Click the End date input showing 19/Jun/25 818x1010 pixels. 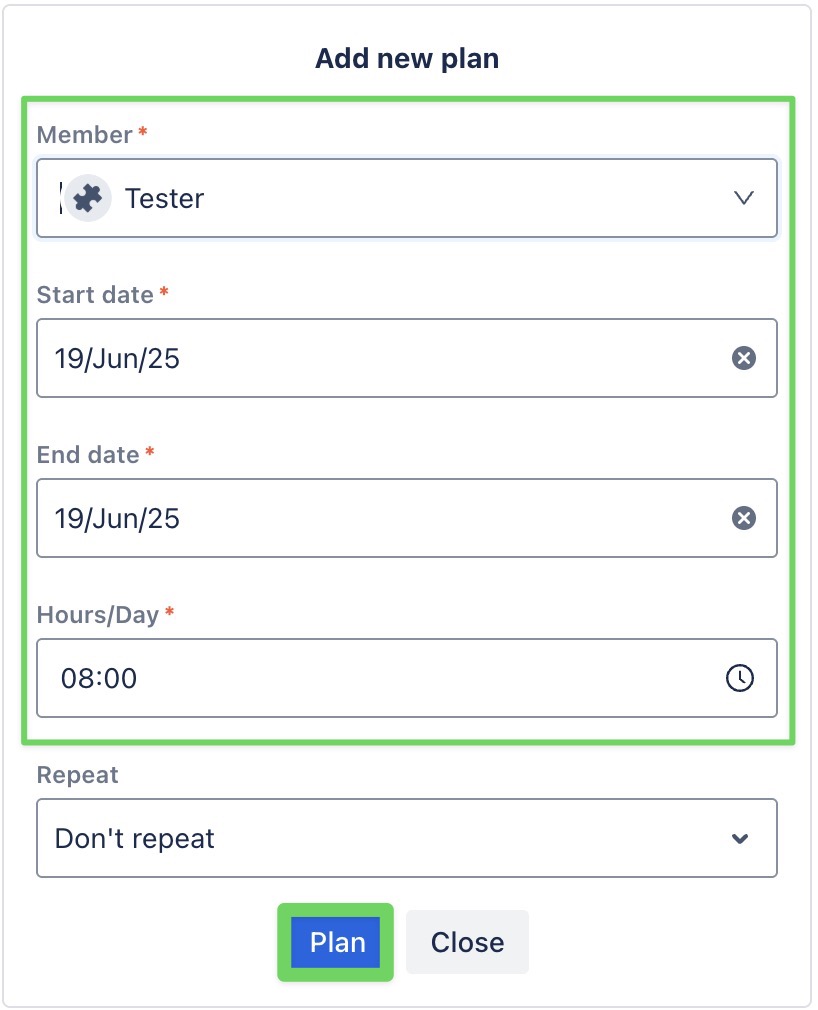pyautogui.click(x=300, y=518)
